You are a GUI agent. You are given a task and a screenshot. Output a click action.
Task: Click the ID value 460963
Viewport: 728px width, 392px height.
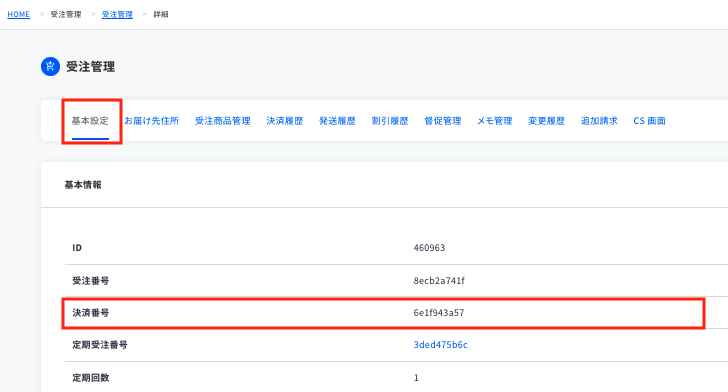click(x=429, y=248)
